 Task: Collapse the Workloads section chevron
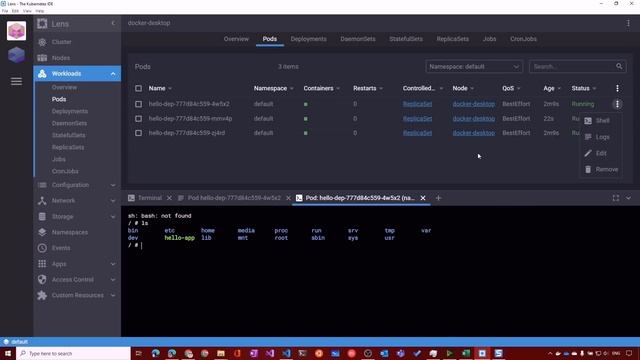(x=113, y=74)
